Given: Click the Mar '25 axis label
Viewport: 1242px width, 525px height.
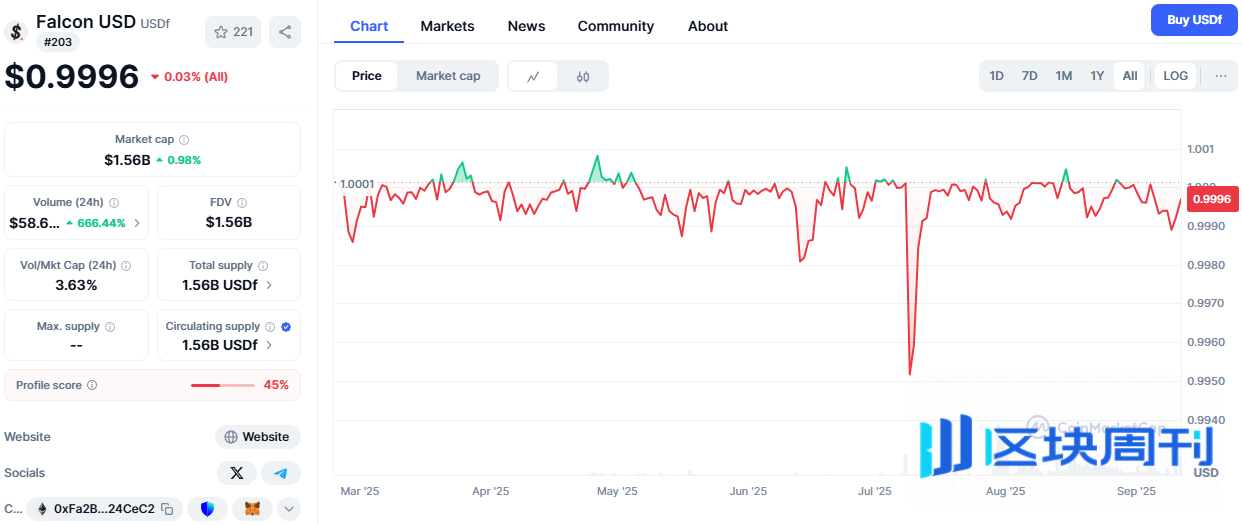Looking at the screenshot, I should pyautogui.click(x=360, y=491).
